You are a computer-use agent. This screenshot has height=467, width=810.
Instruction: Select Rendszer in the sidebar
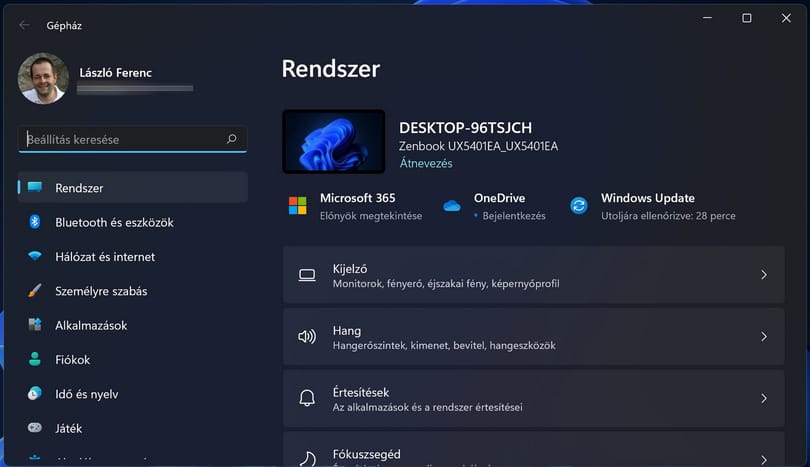tap(133, 188)
